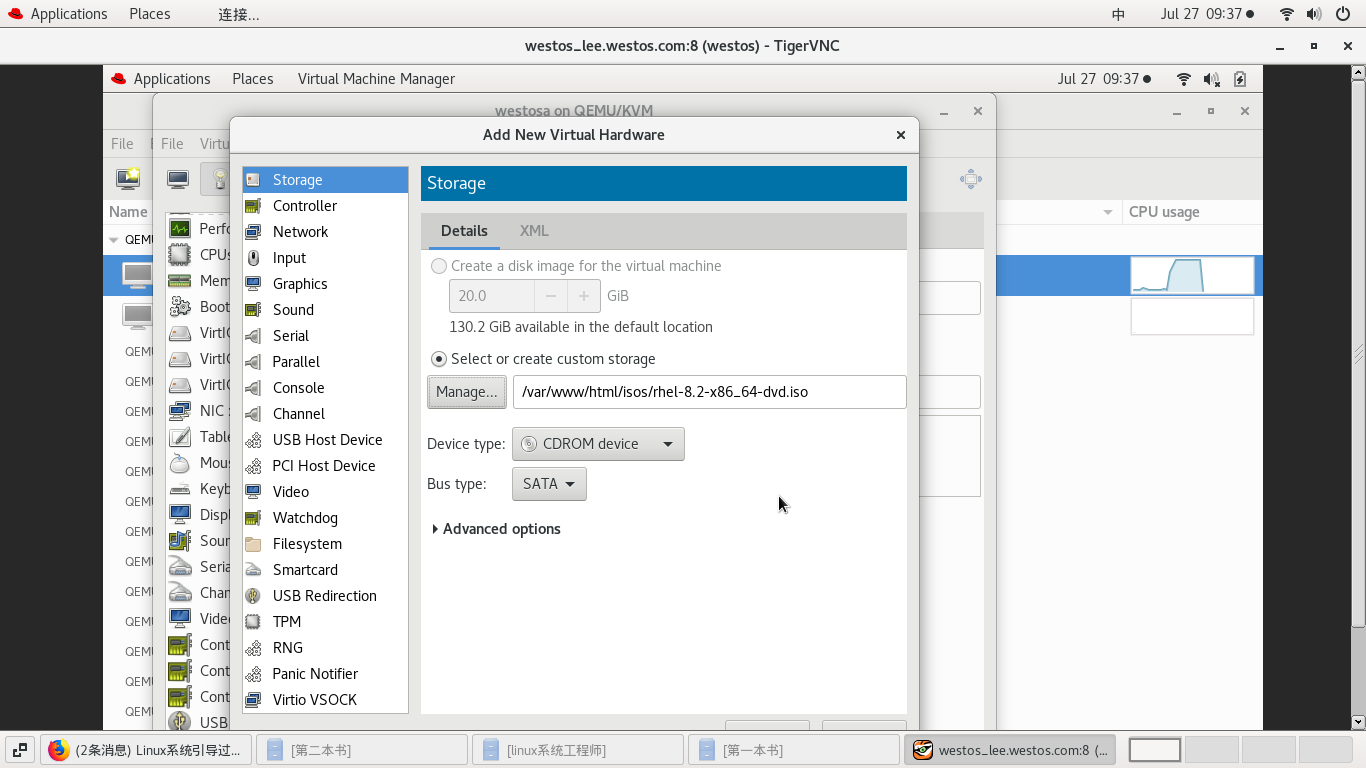This screenshot has width=1366, height=768.
Task: Choose Serial port icon
Action: [x=253, y=336]
